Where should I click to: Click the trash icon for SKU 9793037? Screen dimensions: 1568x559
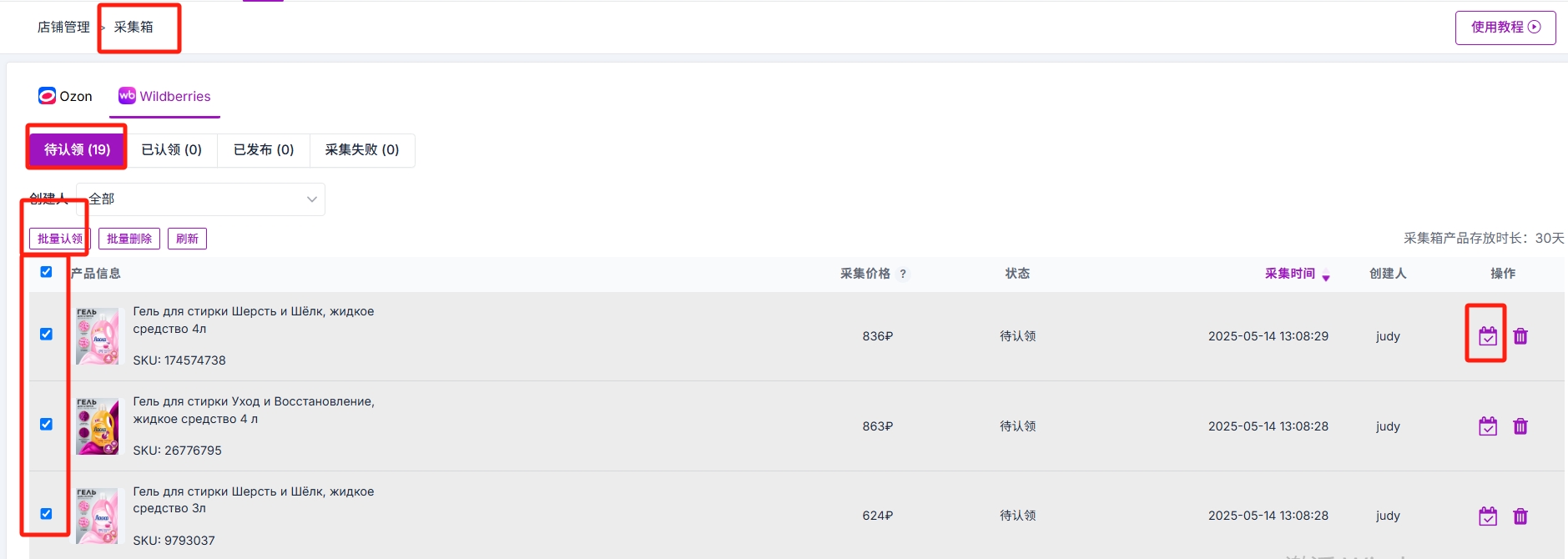[x=1520, y=516]
